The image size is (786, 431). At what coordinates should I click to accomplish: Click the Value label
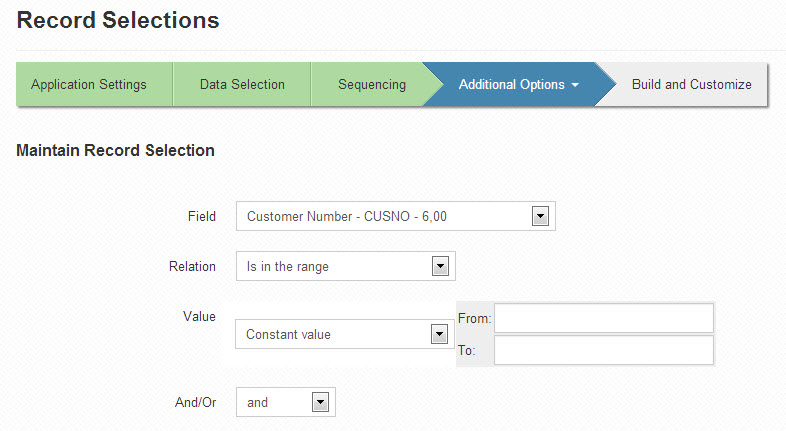(199, 316)
